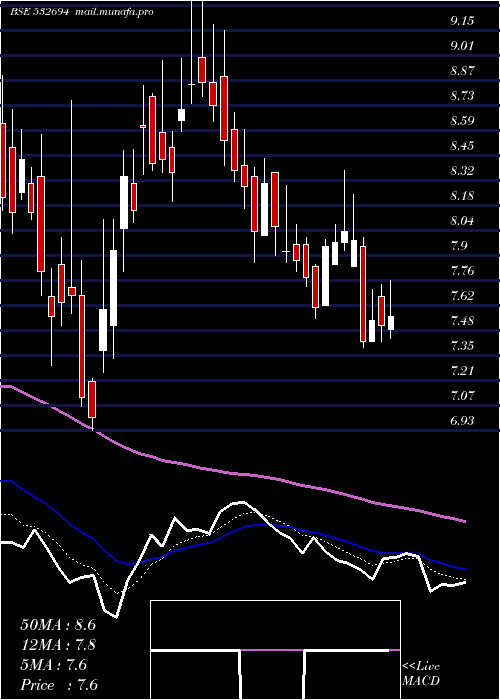Image resolution: width=500 pixels, height=700 pixels.
Task: Click the 7.62 price axis label
Action: 461,296
